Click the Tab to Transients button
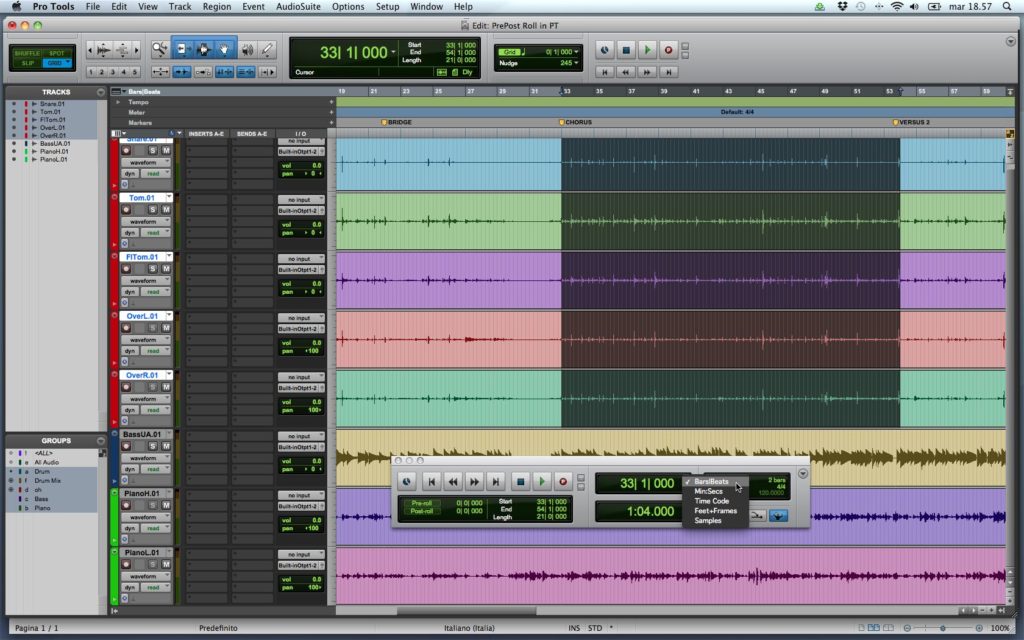 click(182, 72)
